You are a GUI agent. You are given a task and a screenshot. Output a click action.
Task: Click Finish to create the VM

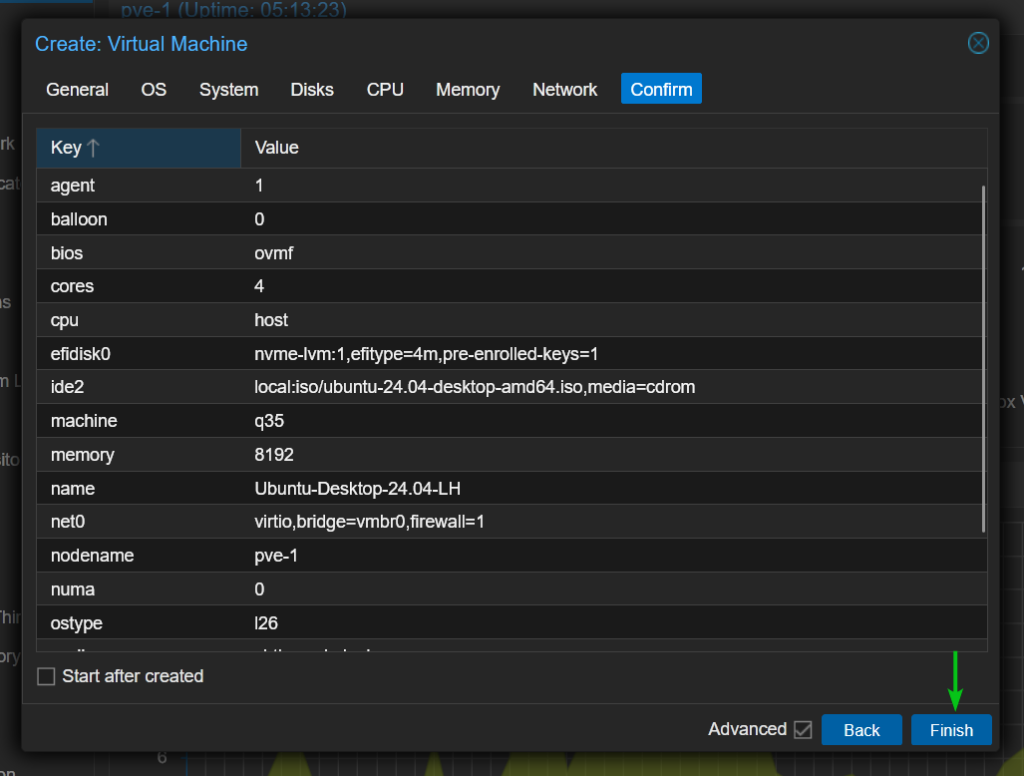point(951,730)
